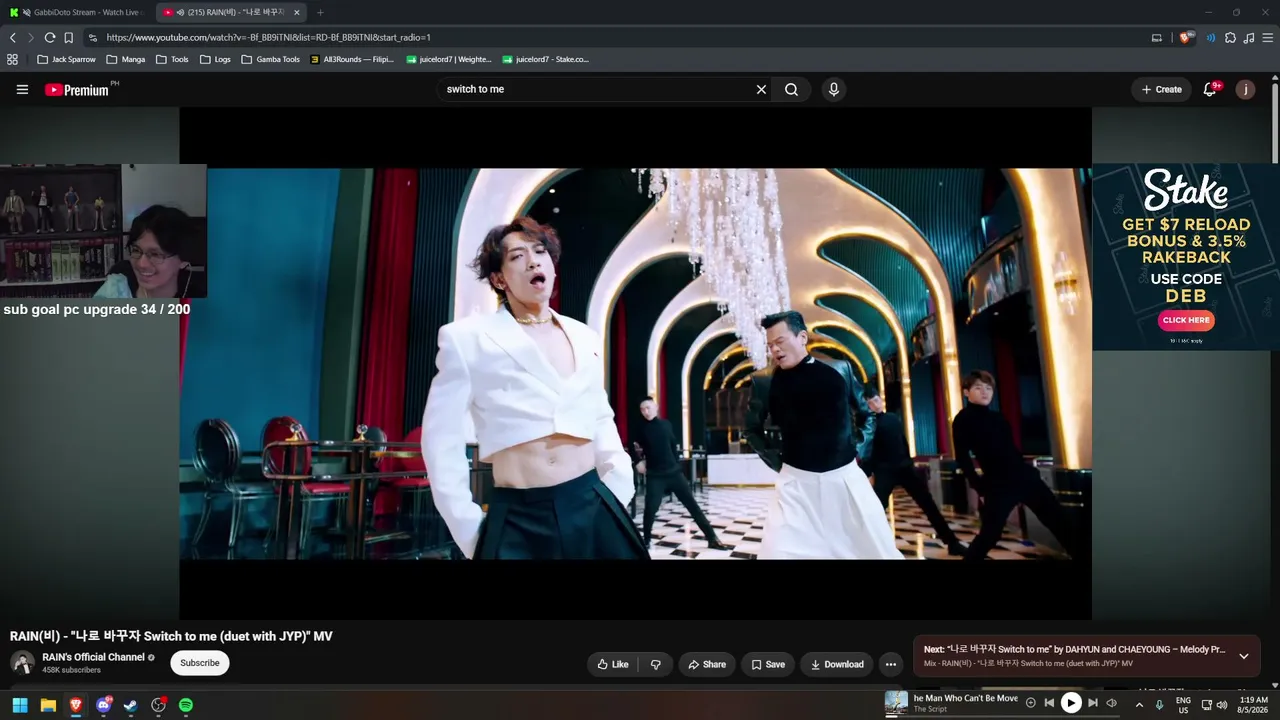The width and height of the screenshot is (1280, 720).
Task: Clear the YouTube search text
Action: pos(761,89)
